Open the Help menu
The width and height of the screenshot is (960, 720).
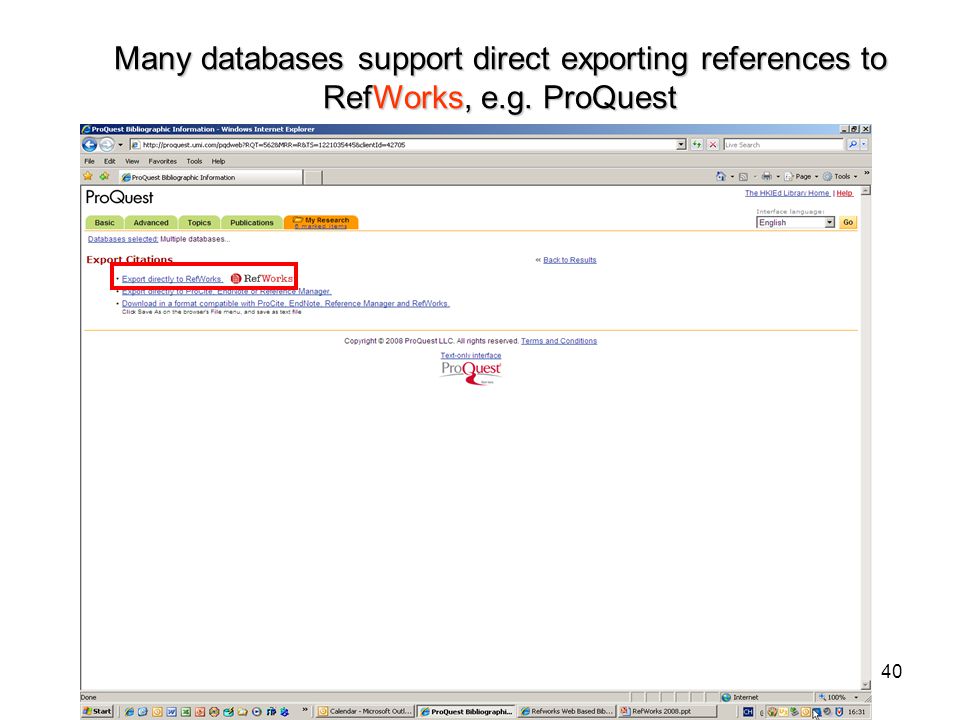(219, 161)
